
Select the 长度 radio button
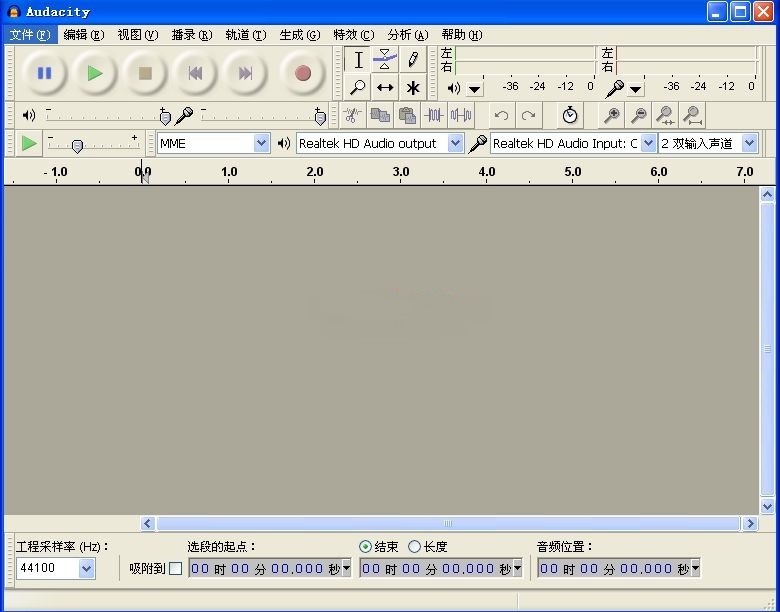414,547
